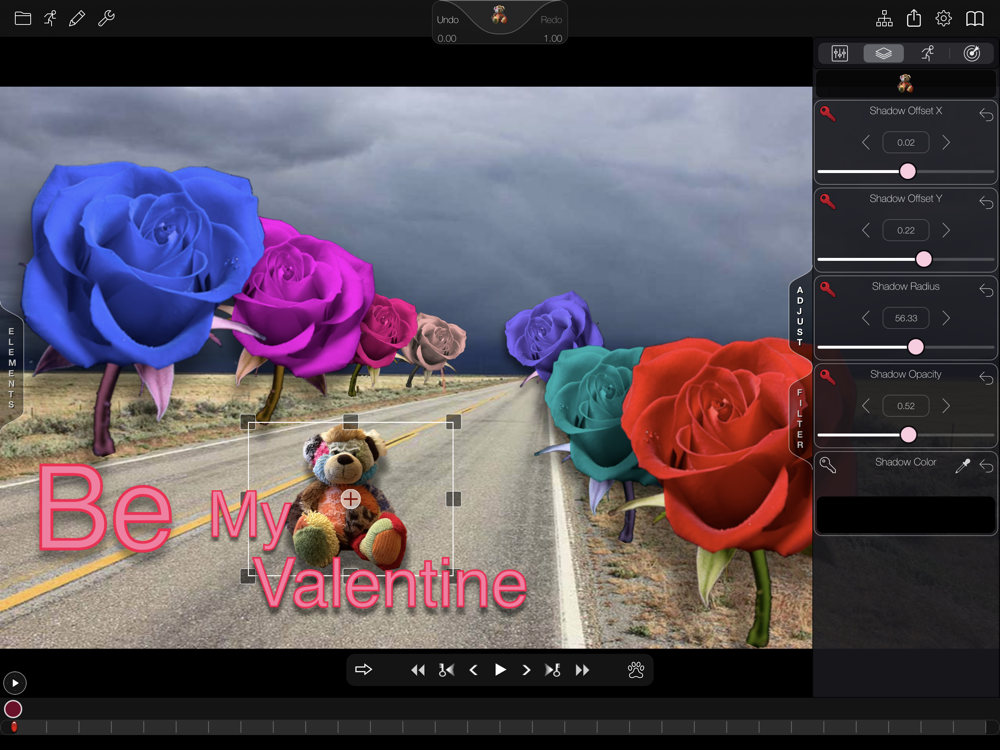This screenshot has height=750, width=1000.
Task: Open the folder projects icon
Action: coord(22,19)
